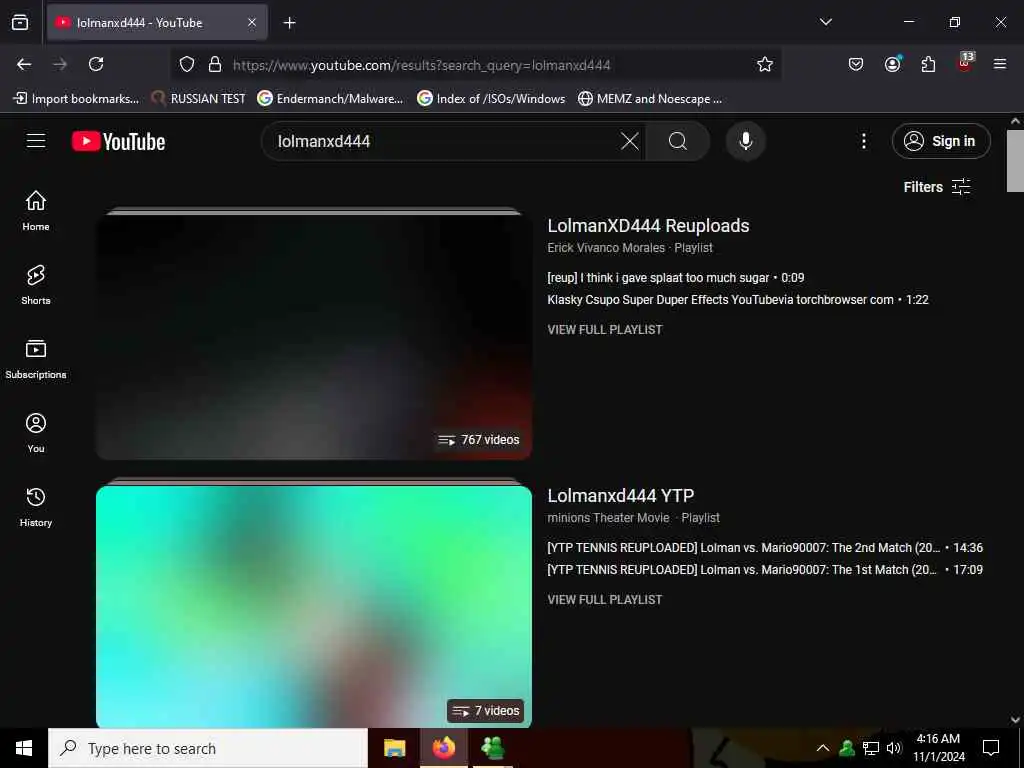Open the YouTube guide hamburger menu
The height and width of the screenshot is (768, 1024).
[x=36, y=141]
